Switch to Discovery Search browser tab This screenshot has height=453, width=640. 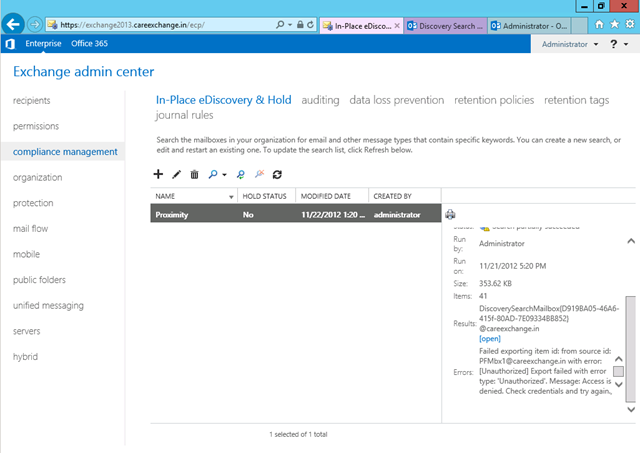pyautogui.click(x=445, y=26)
